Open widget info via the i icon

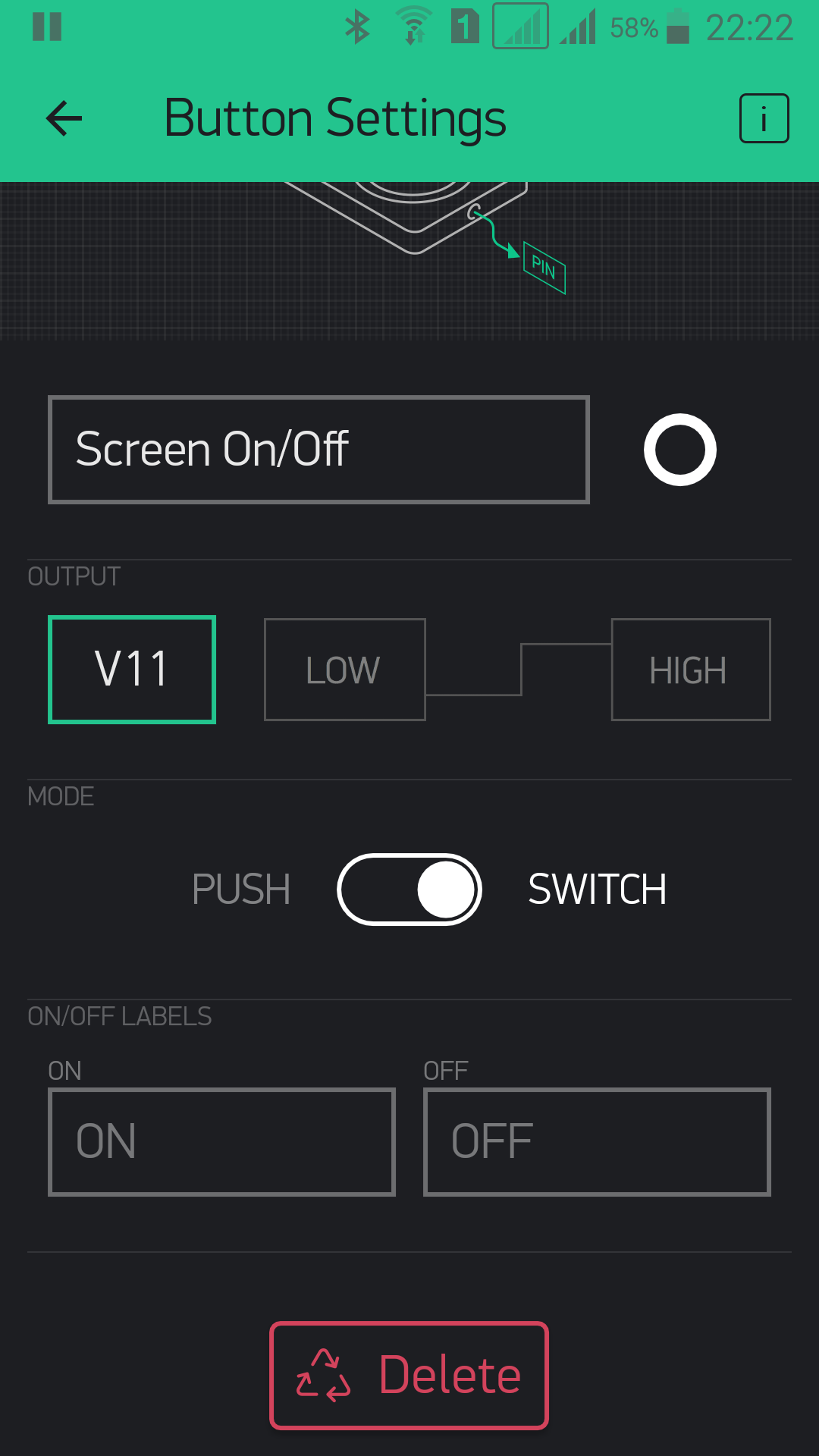(764, 118)
